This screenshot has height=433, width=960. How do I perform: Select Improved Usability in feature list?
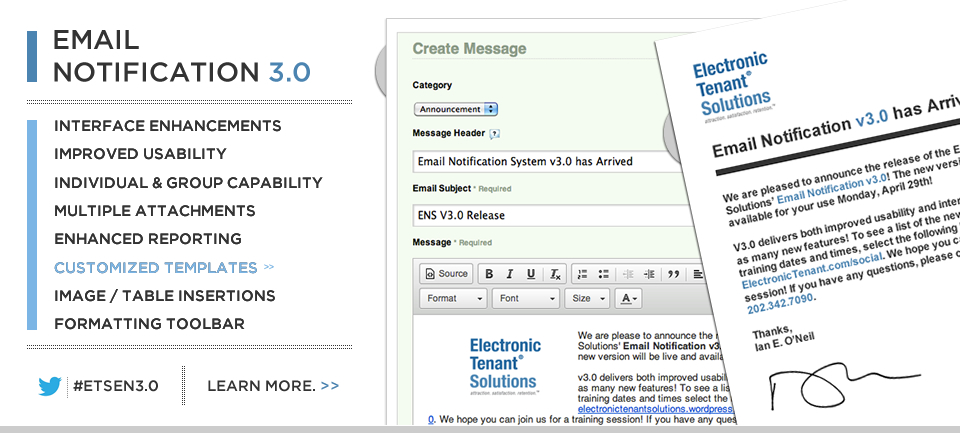[x=140, y=154]
